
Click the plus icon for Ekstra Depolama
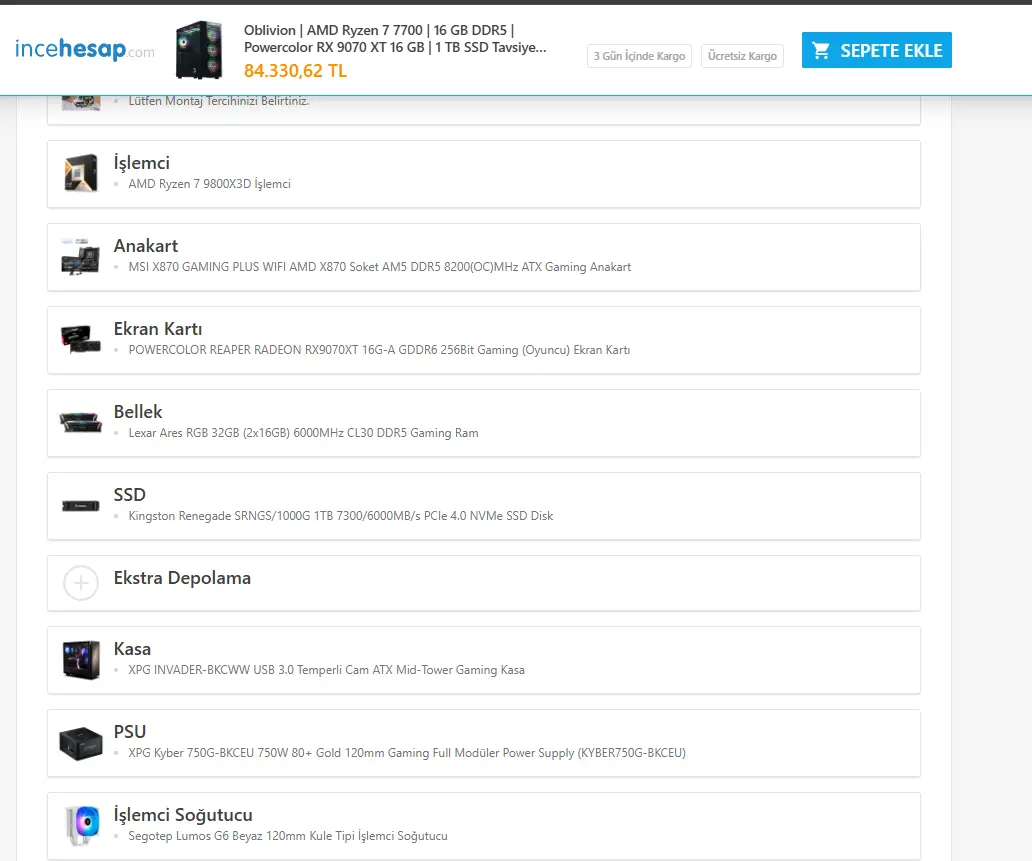tap(80, 583)
